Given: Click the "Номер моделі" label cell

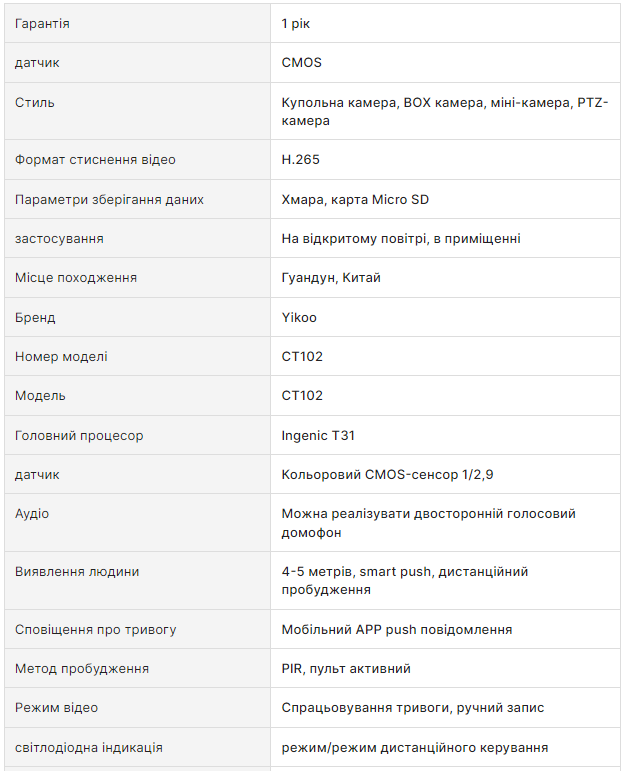Looking at the screenshot, I should (x=61, y=357).
